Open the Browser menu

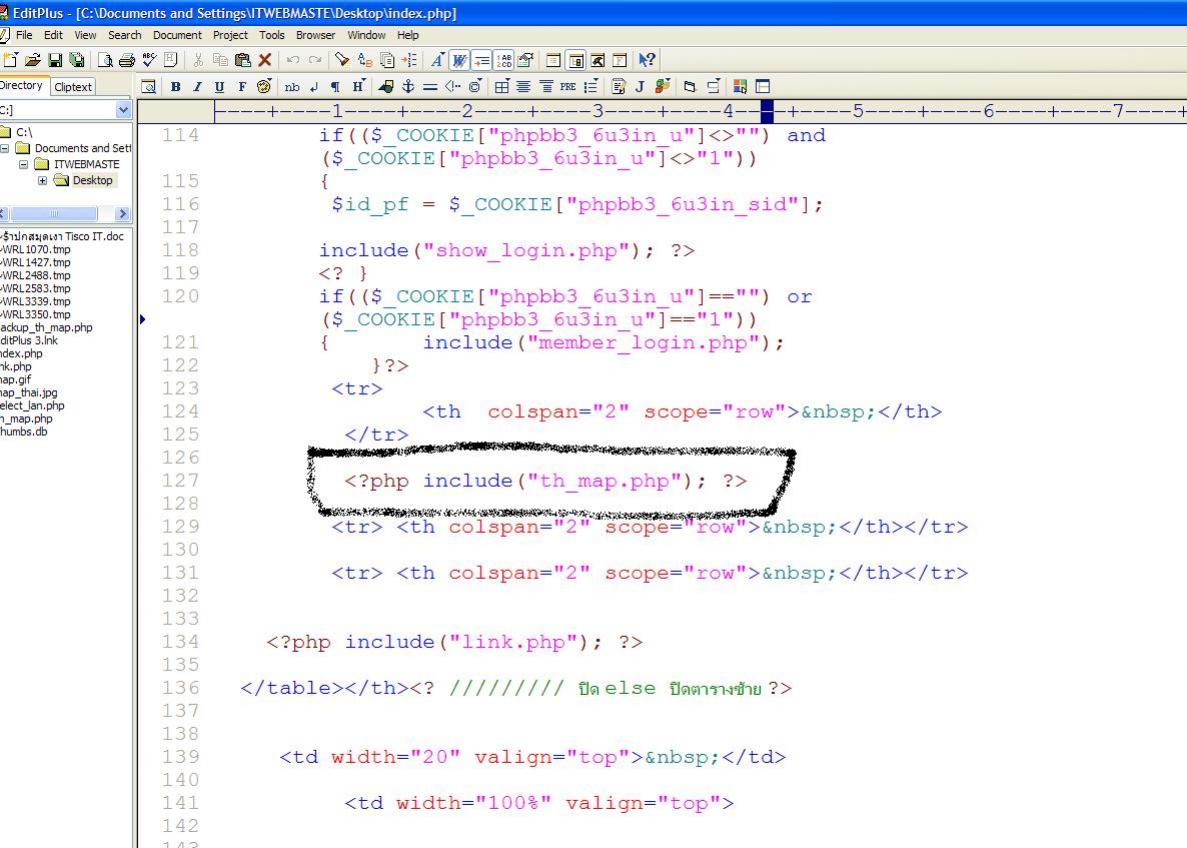point(316,35)
